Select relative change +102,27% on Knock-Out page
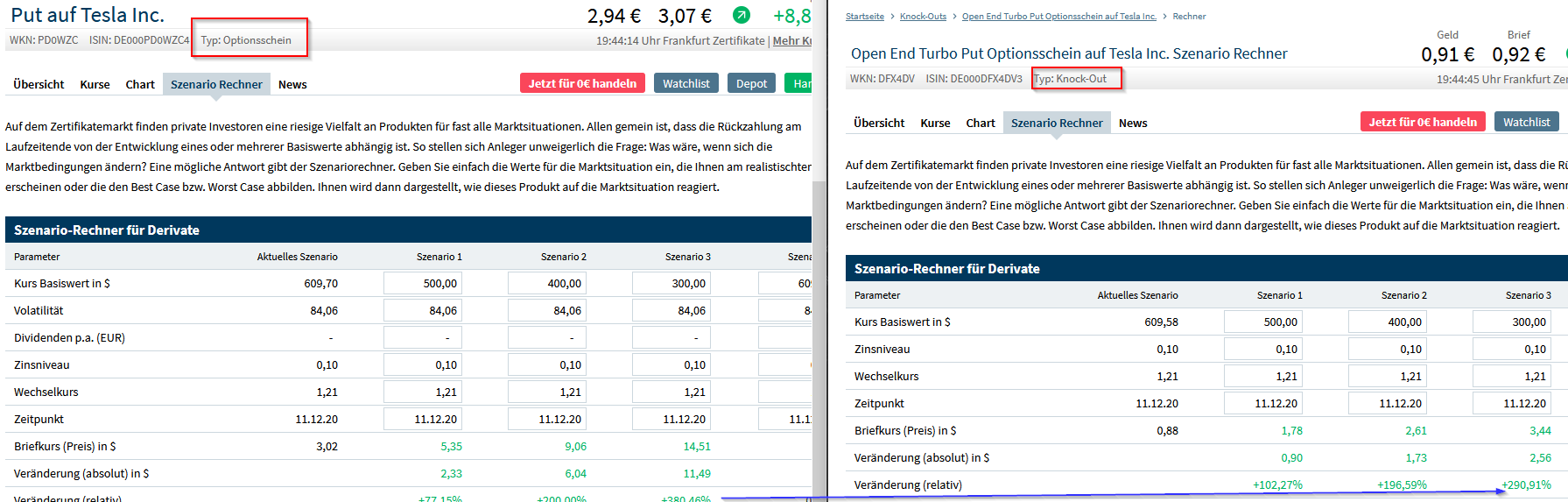 [x=1277, y=484]
